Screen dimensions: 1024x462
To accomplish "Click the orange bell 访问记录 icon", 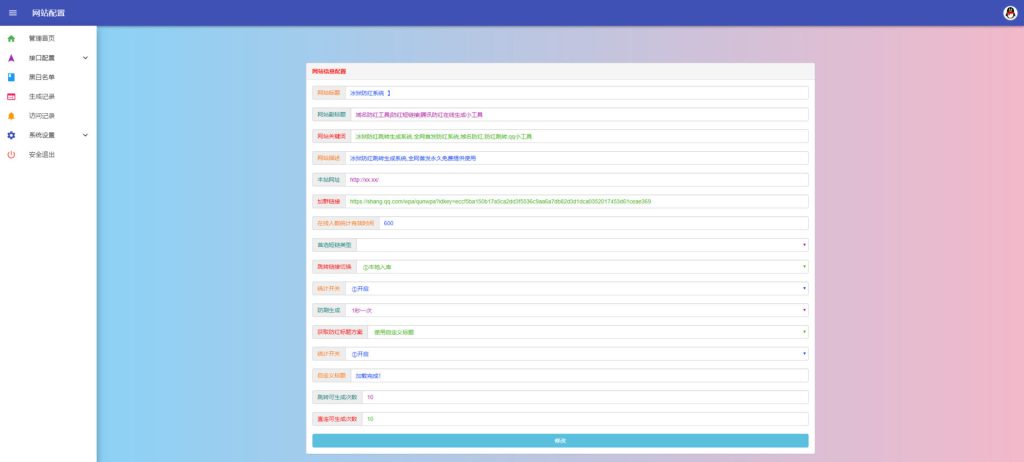I will click(11, 116).
